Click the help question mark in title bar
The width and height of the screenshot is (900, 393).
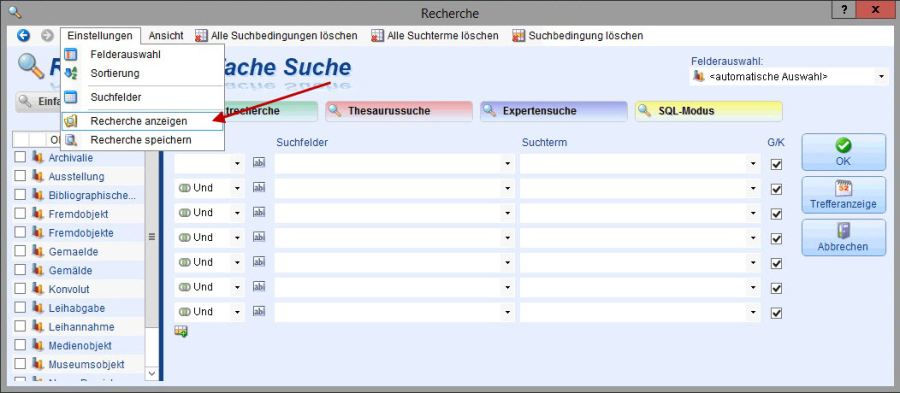click(x=844, y=10)
